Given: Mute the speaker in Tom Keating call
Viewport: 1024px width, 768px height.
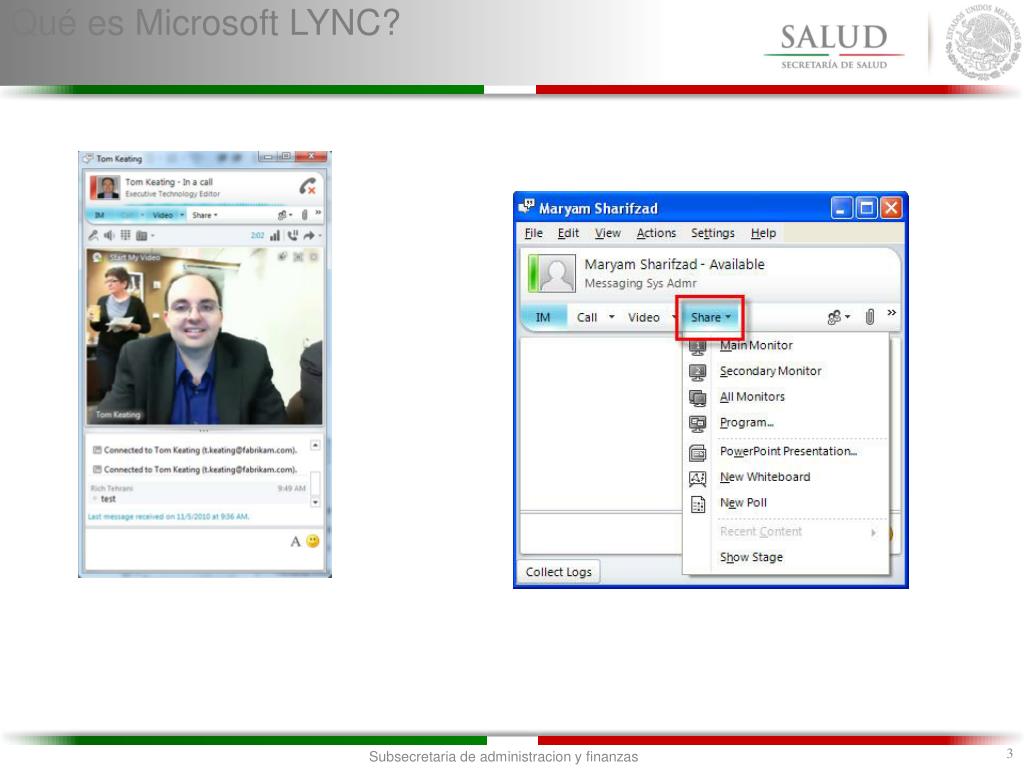Looking at the screenshot, I should (109, 235).
